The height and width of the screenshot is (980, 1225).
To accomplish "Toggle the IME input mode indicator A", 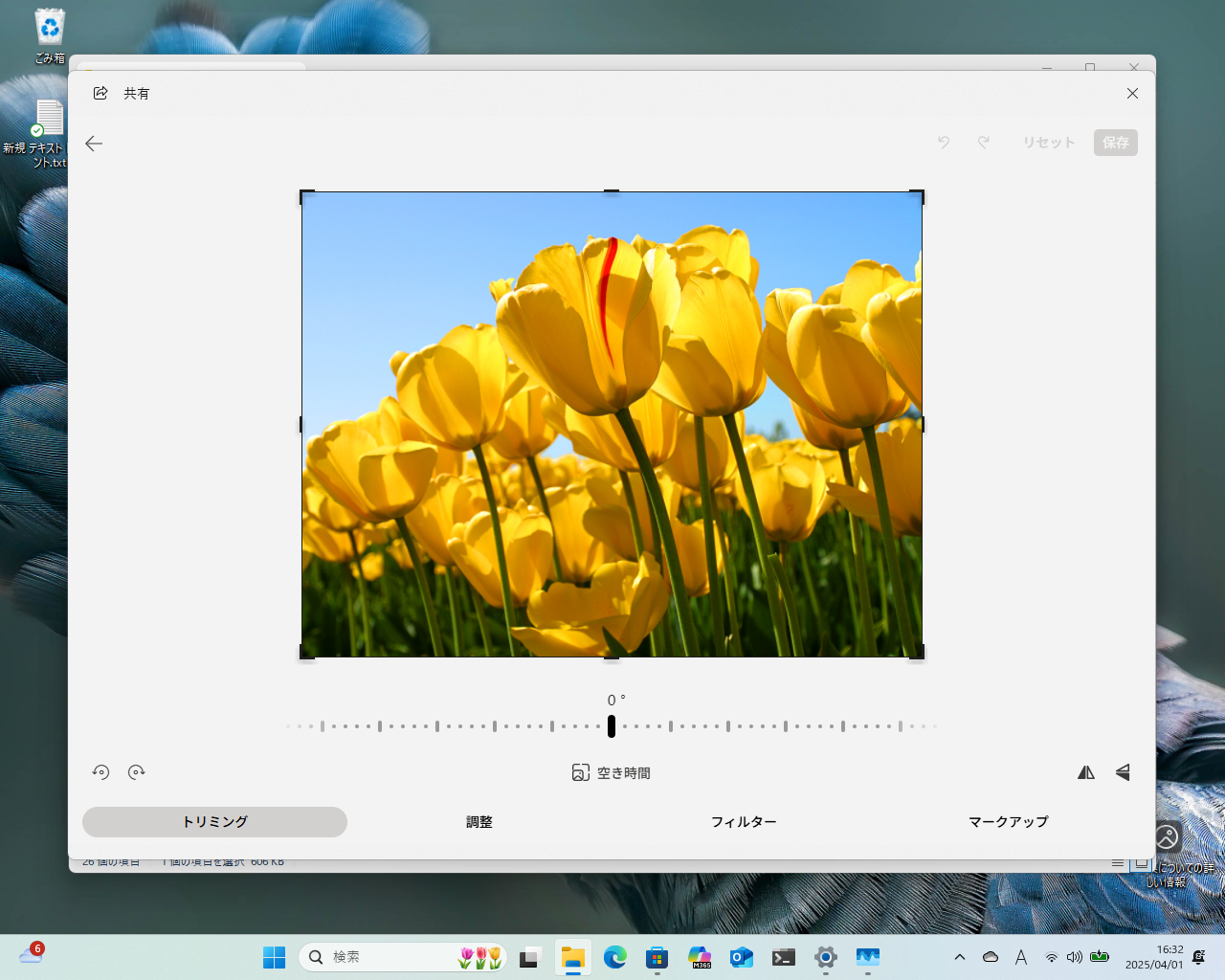I will click(x=1021, y=957).
